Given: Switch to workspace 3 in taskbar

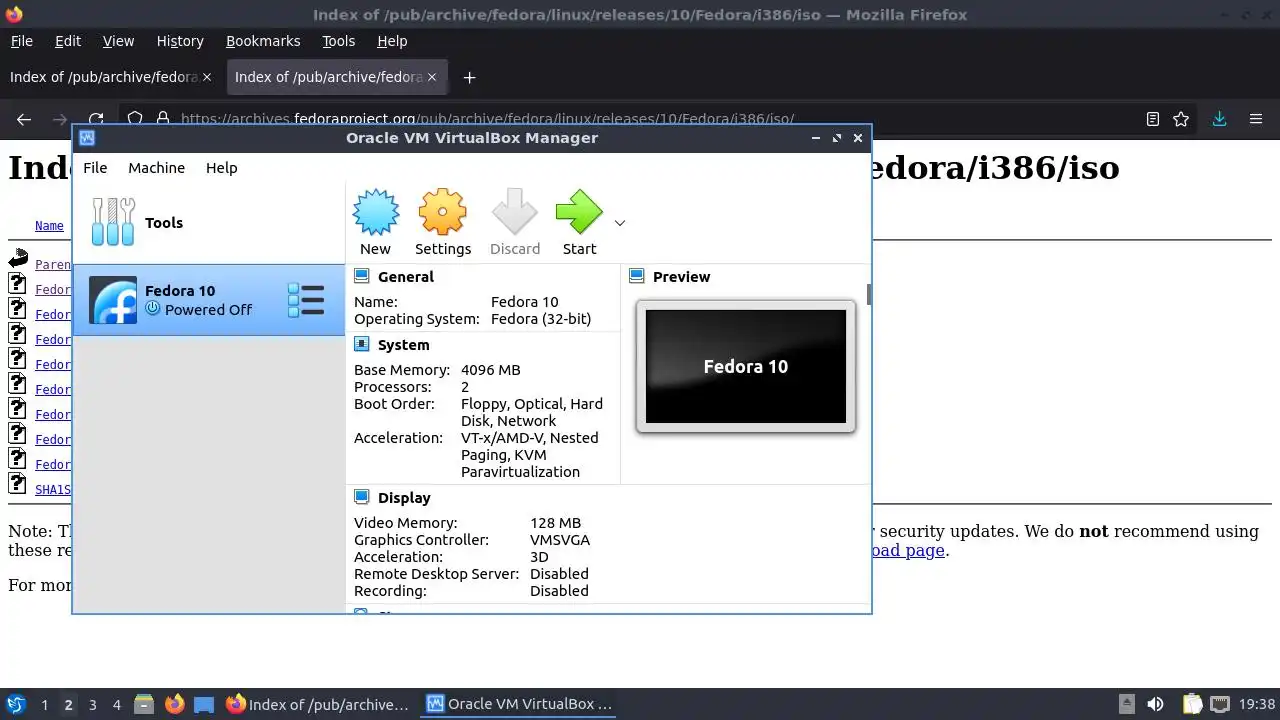Looking at the screenshot, I should click(x=92, y=705).
